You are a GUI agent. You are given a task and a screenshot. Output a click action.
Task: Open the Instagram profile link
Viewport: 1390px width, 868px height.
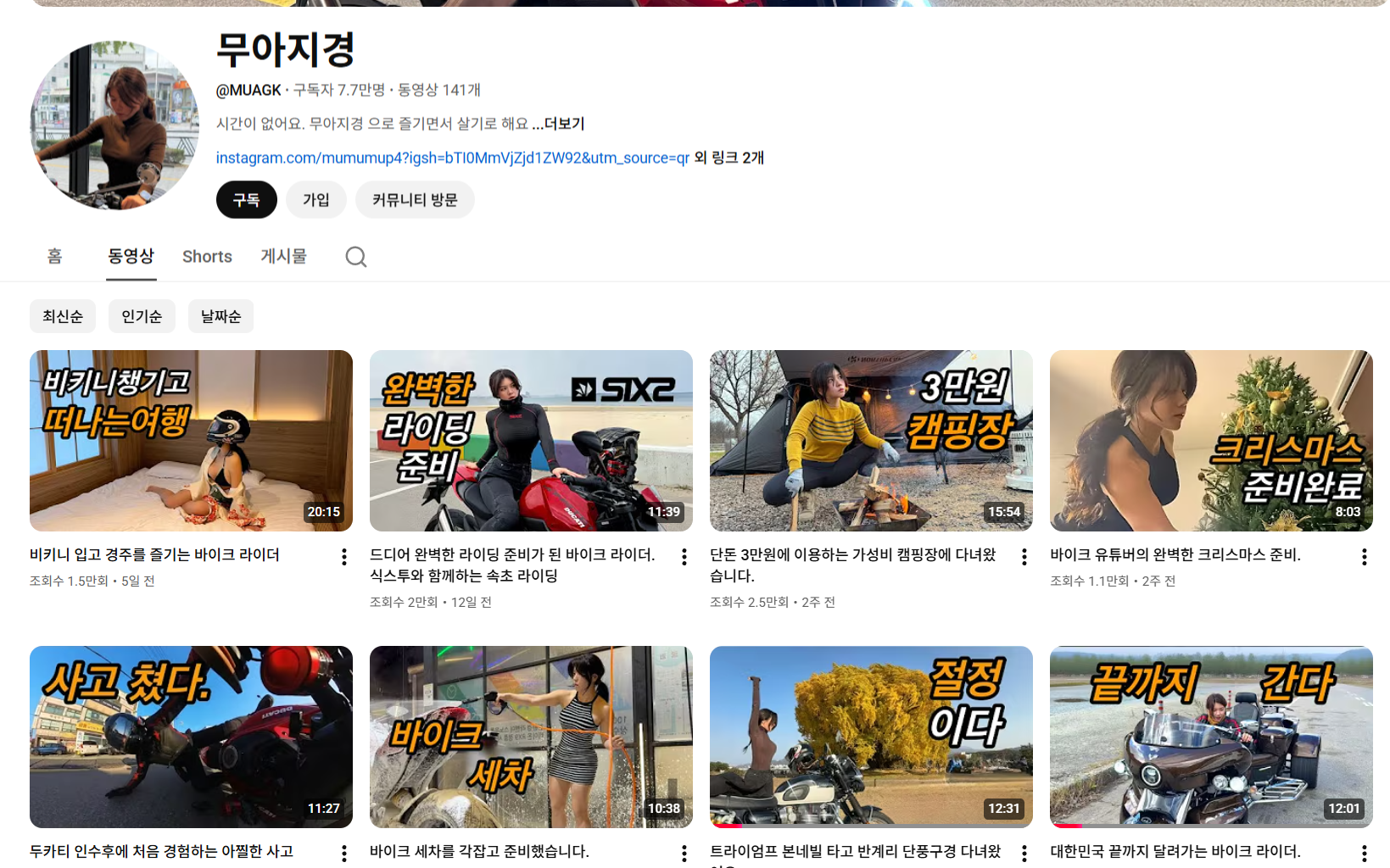coord(452,158)
